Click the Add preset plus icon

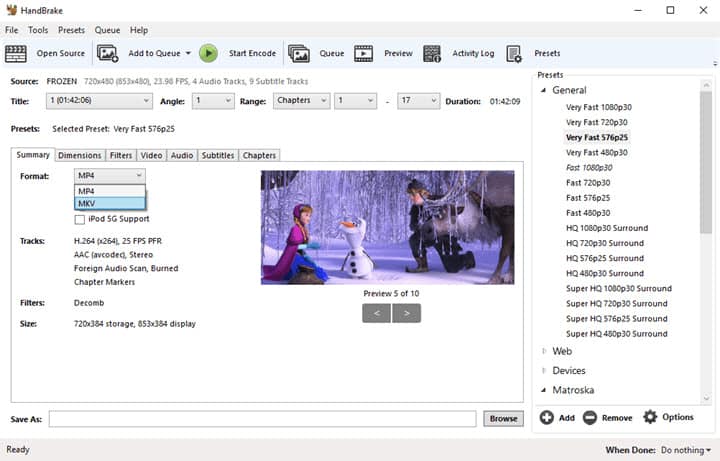[x=546, y=417]
